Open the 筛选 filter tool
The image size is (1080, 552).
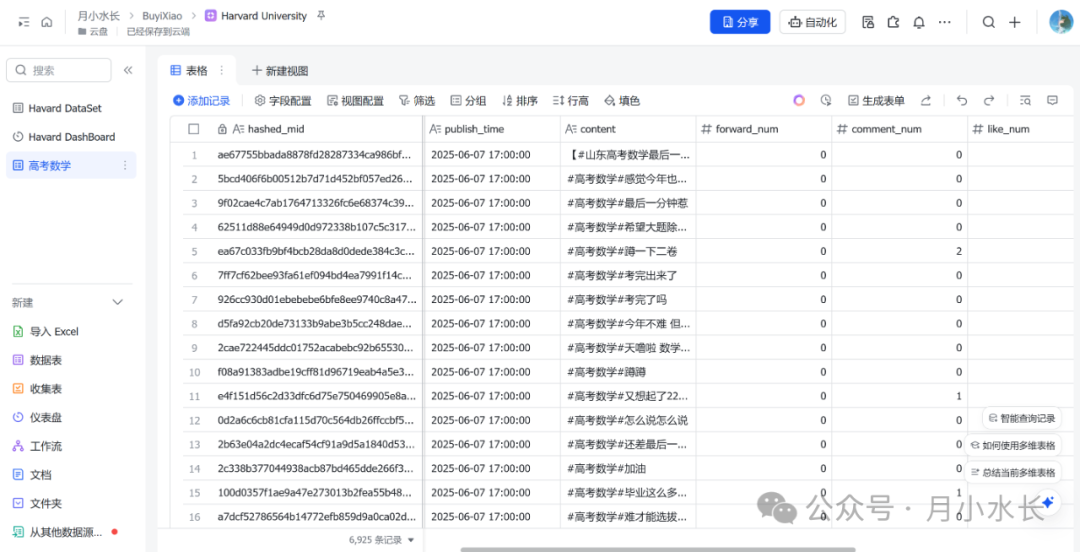click(417, 101)
